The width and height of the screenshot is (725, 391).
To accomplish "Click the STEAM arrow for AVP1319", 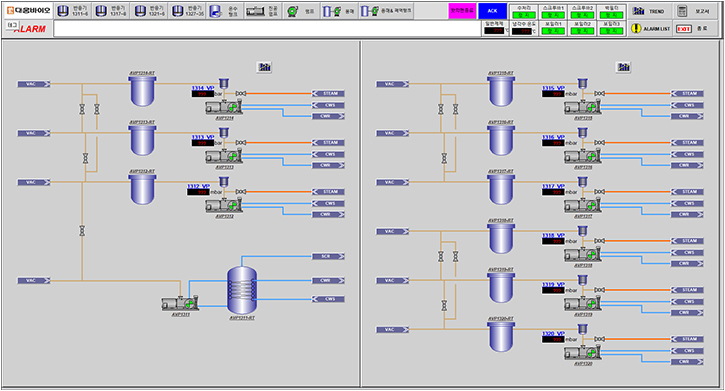I will (x=687, y=290).
